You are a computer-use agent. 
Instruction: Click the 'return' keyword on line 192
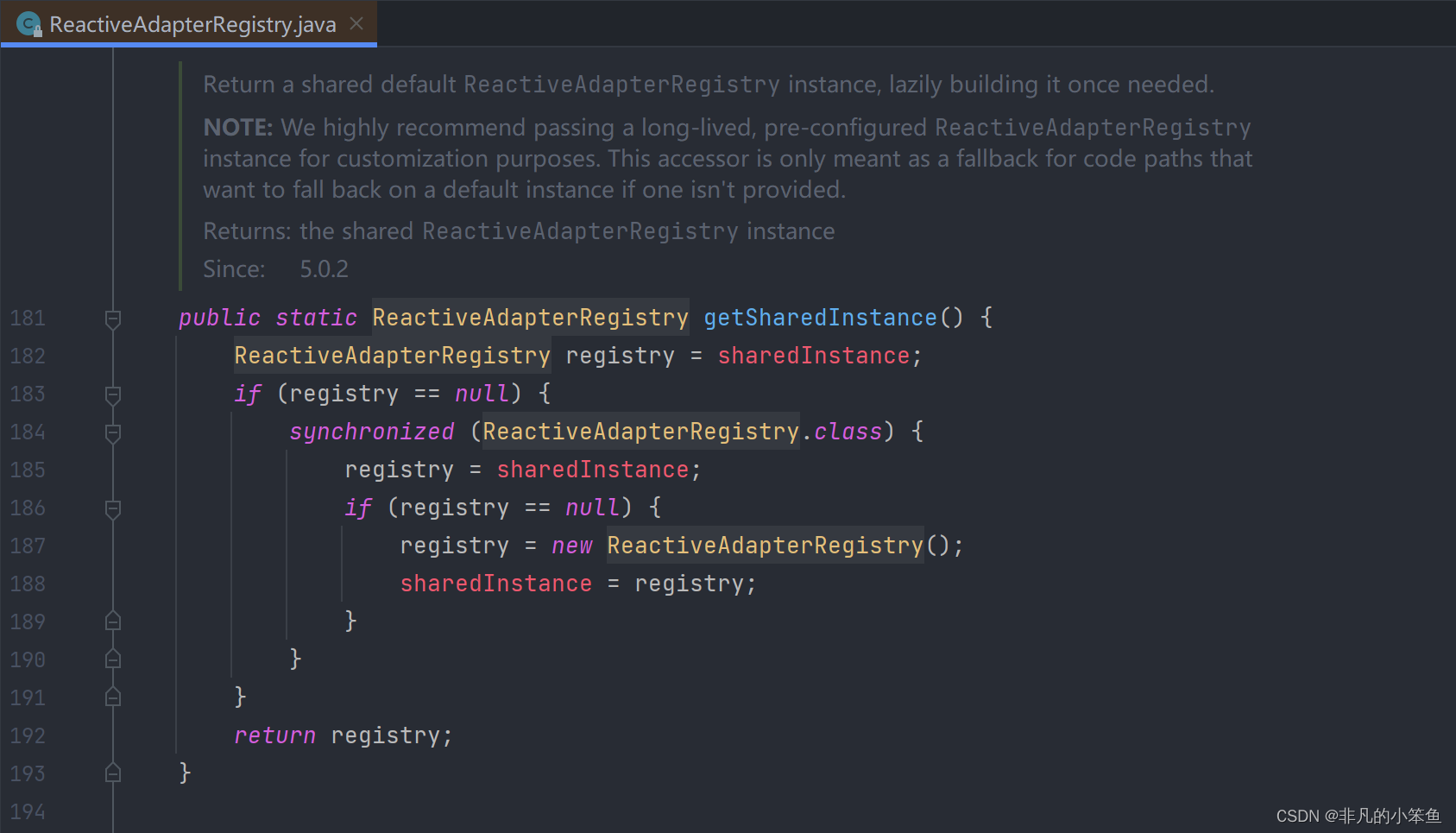(x=274, y=735)
